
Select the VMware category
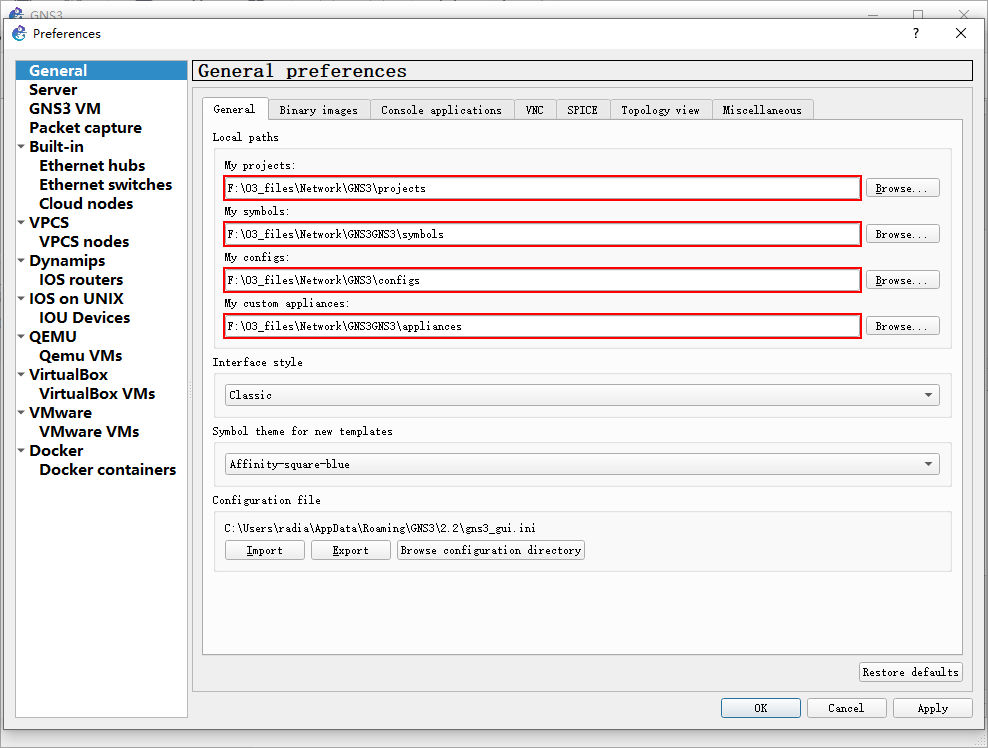coord(60,412)
